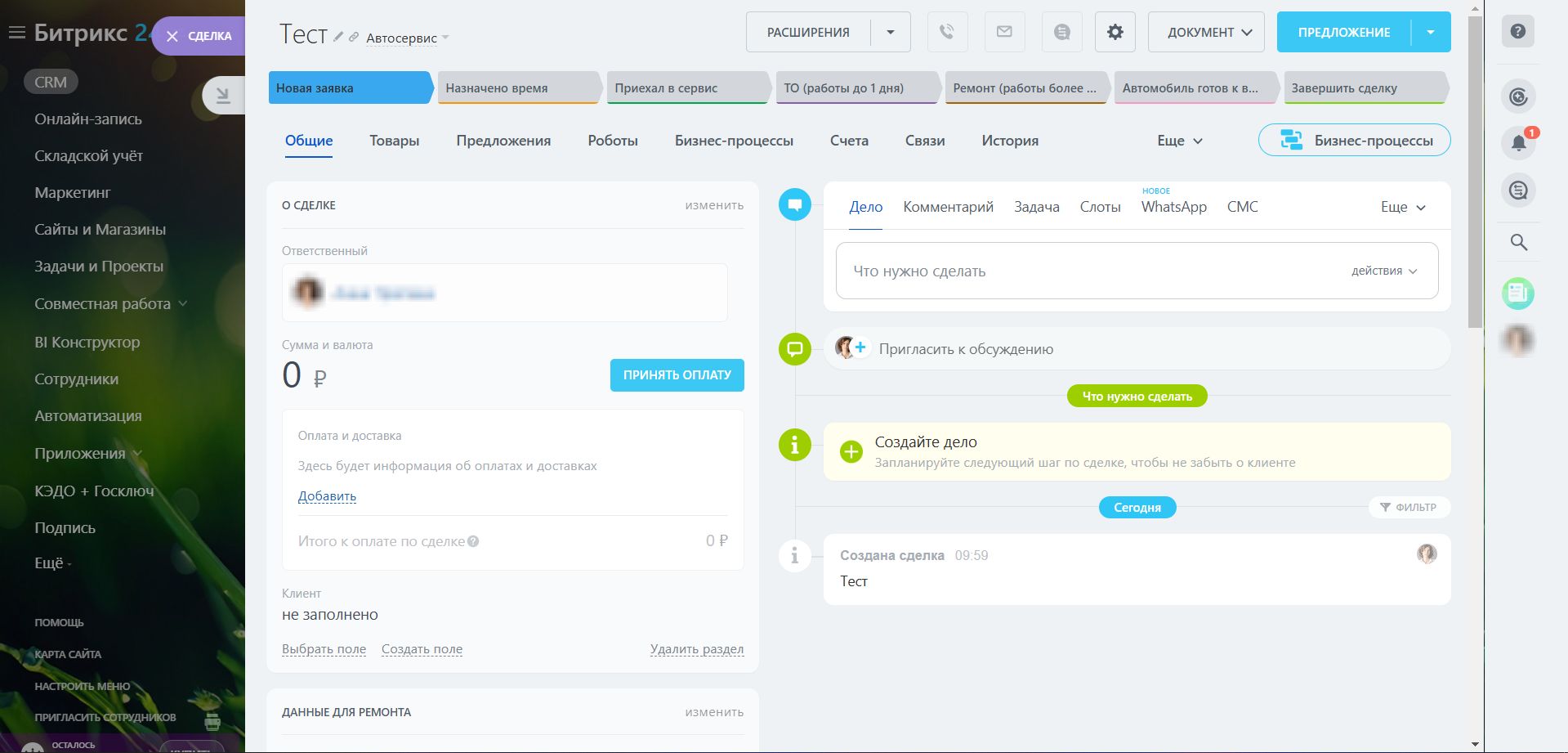Set deal stage to Назначено время
The width and height of the screenshot is (1568, 753).
(518, 88)
